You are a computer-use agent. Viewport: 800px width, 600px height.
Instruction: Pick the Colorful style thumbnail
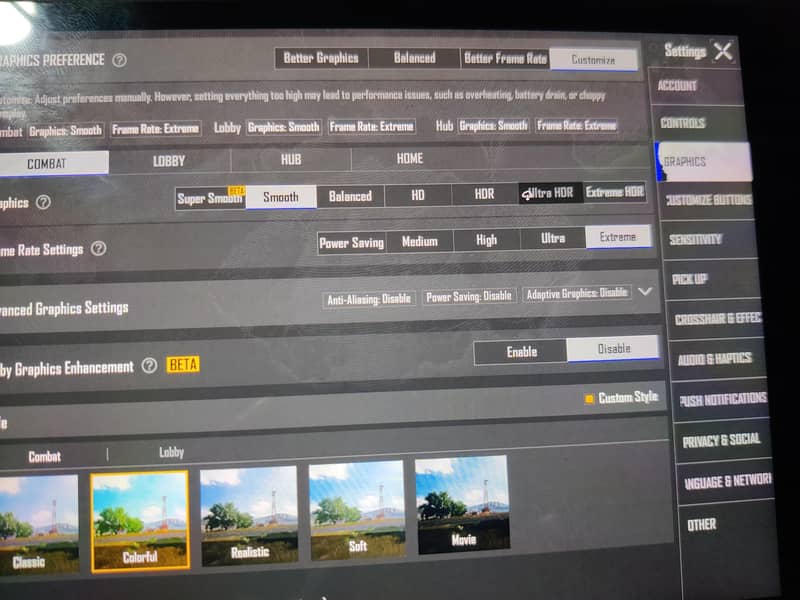(x=140, y=520)
